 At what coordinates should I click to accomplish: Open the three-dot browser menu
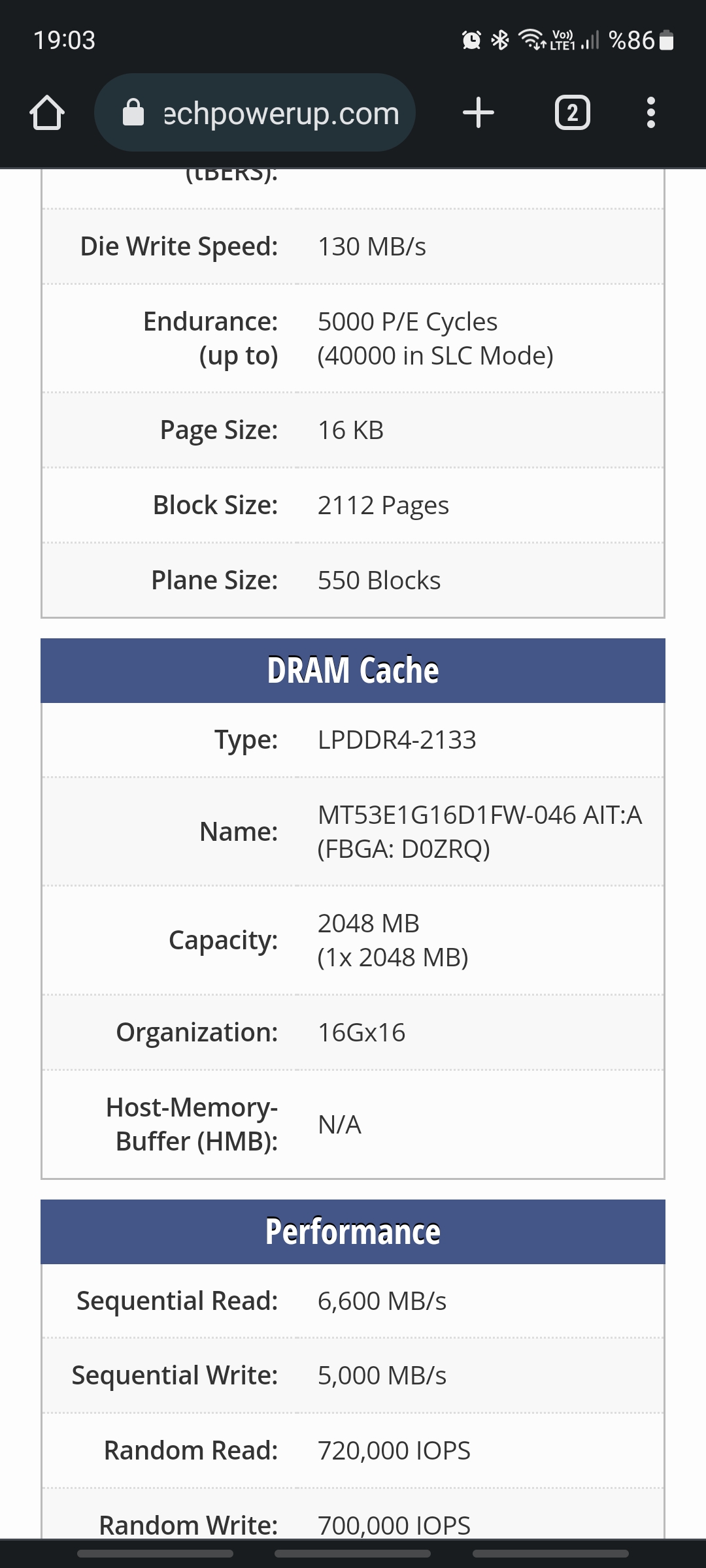coord(650,113)
